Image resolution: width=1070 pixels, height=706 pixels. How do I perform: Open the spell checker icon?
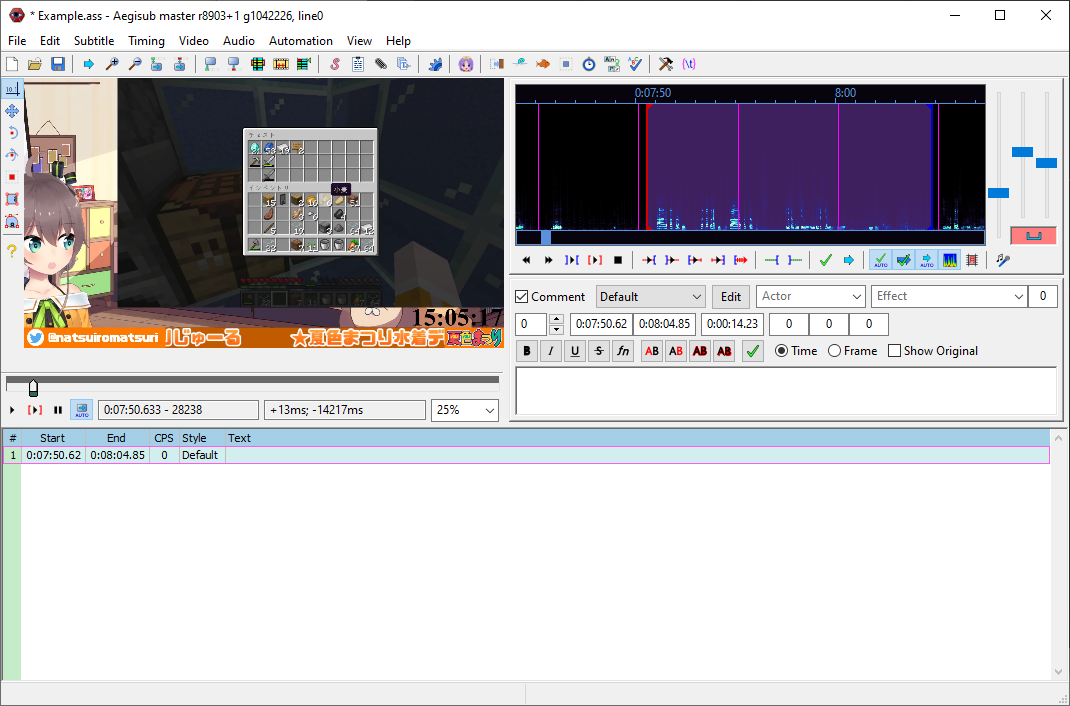[635, 64]
